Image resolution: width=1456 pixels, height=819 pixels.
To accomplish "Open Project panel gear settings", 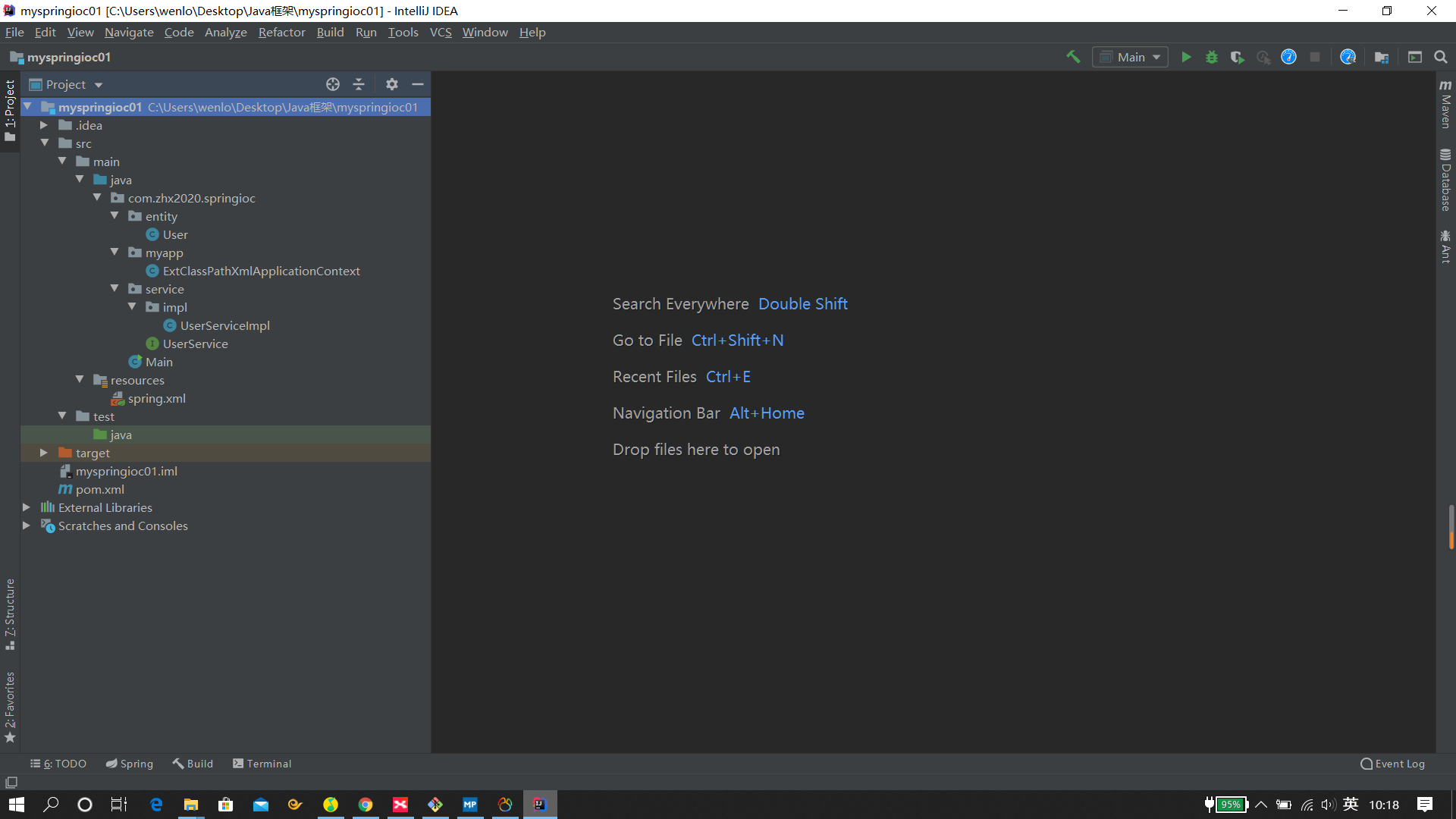I will 392,84.
